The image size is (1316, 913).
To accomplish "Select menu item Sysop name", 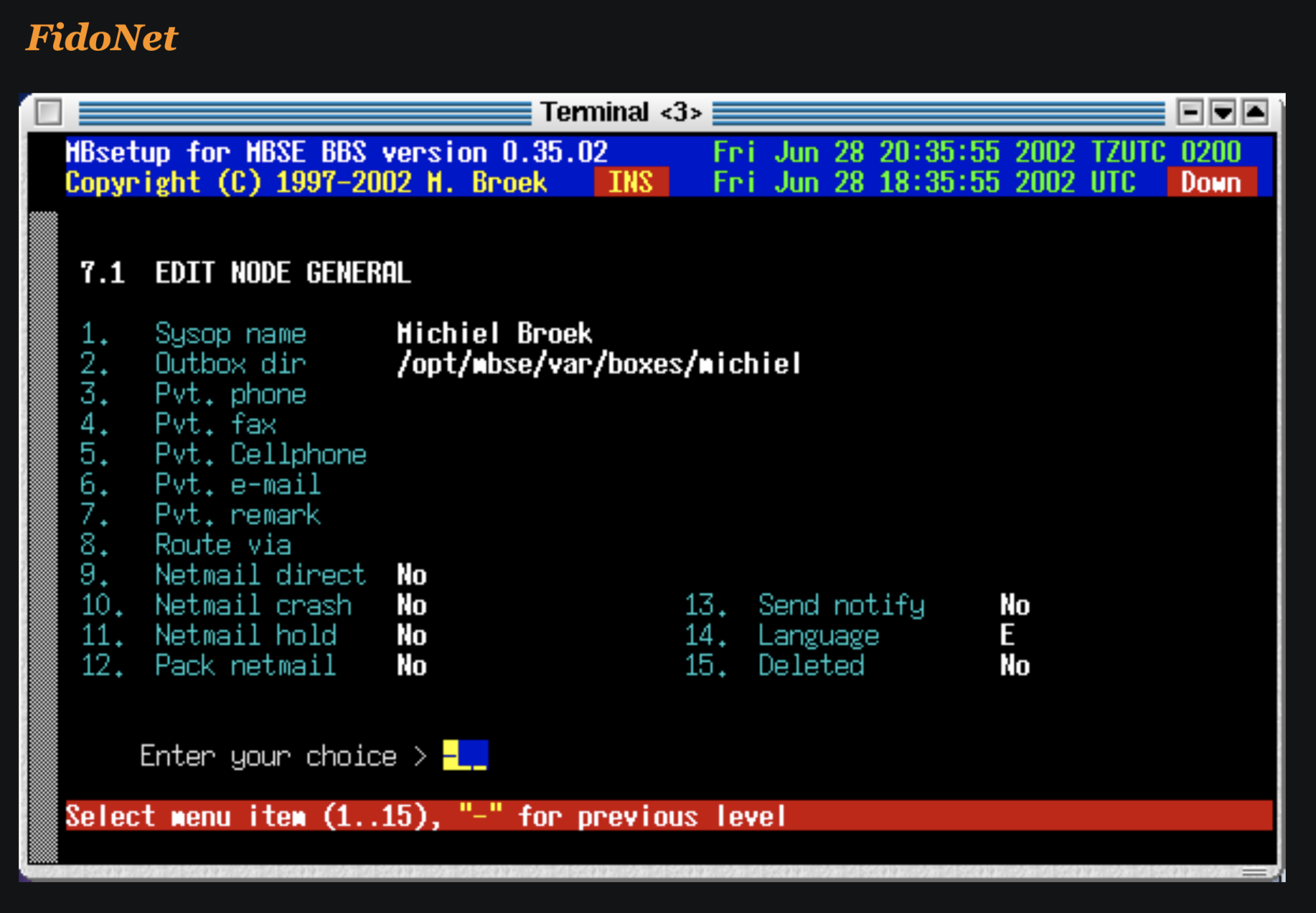I will pos(230,334).
